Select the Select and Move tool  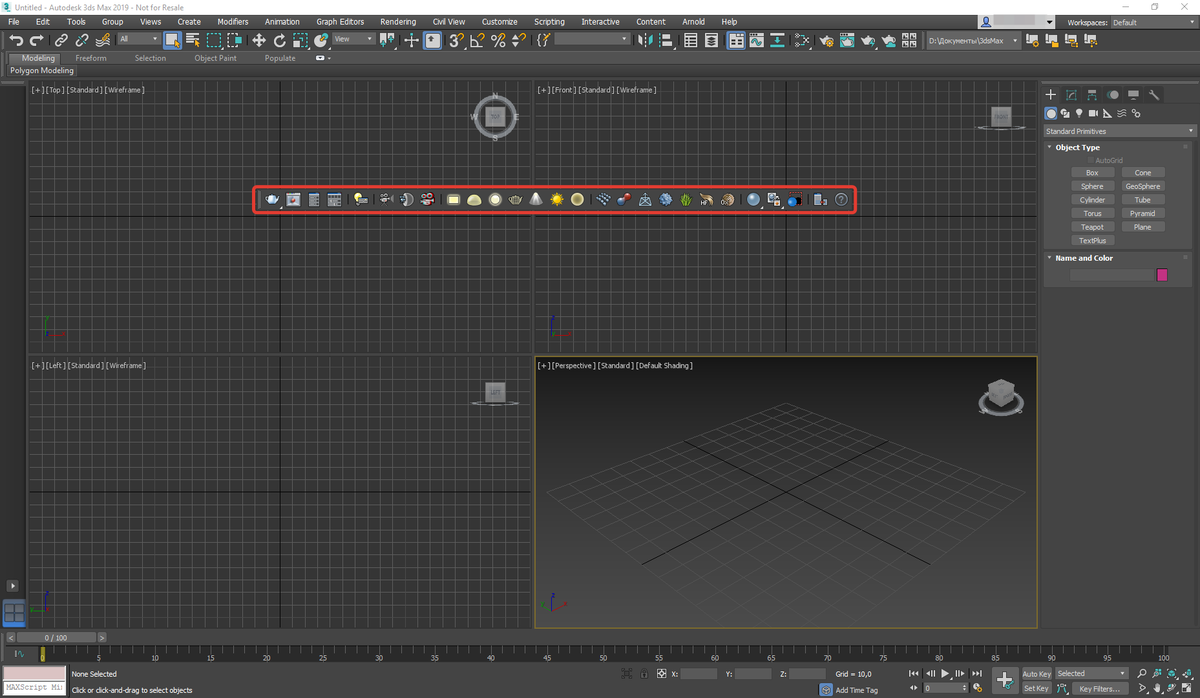pyautogui.click(x=260, y=41)
